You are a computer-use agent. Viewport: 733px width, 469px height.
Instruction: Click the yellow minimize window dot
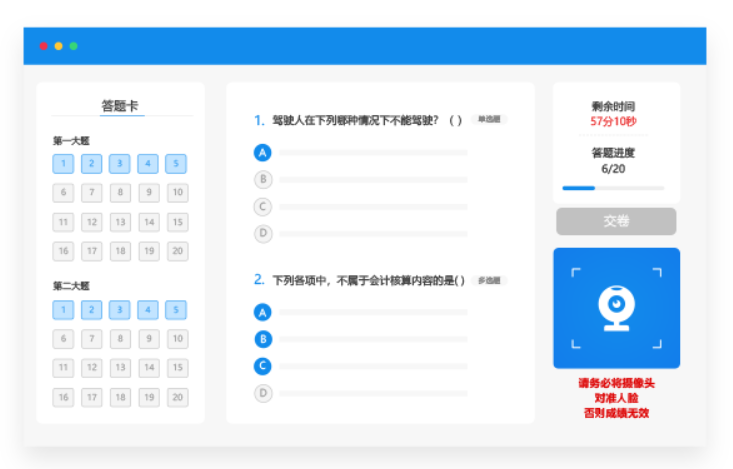pyautogui.click(x=58, y=46)
